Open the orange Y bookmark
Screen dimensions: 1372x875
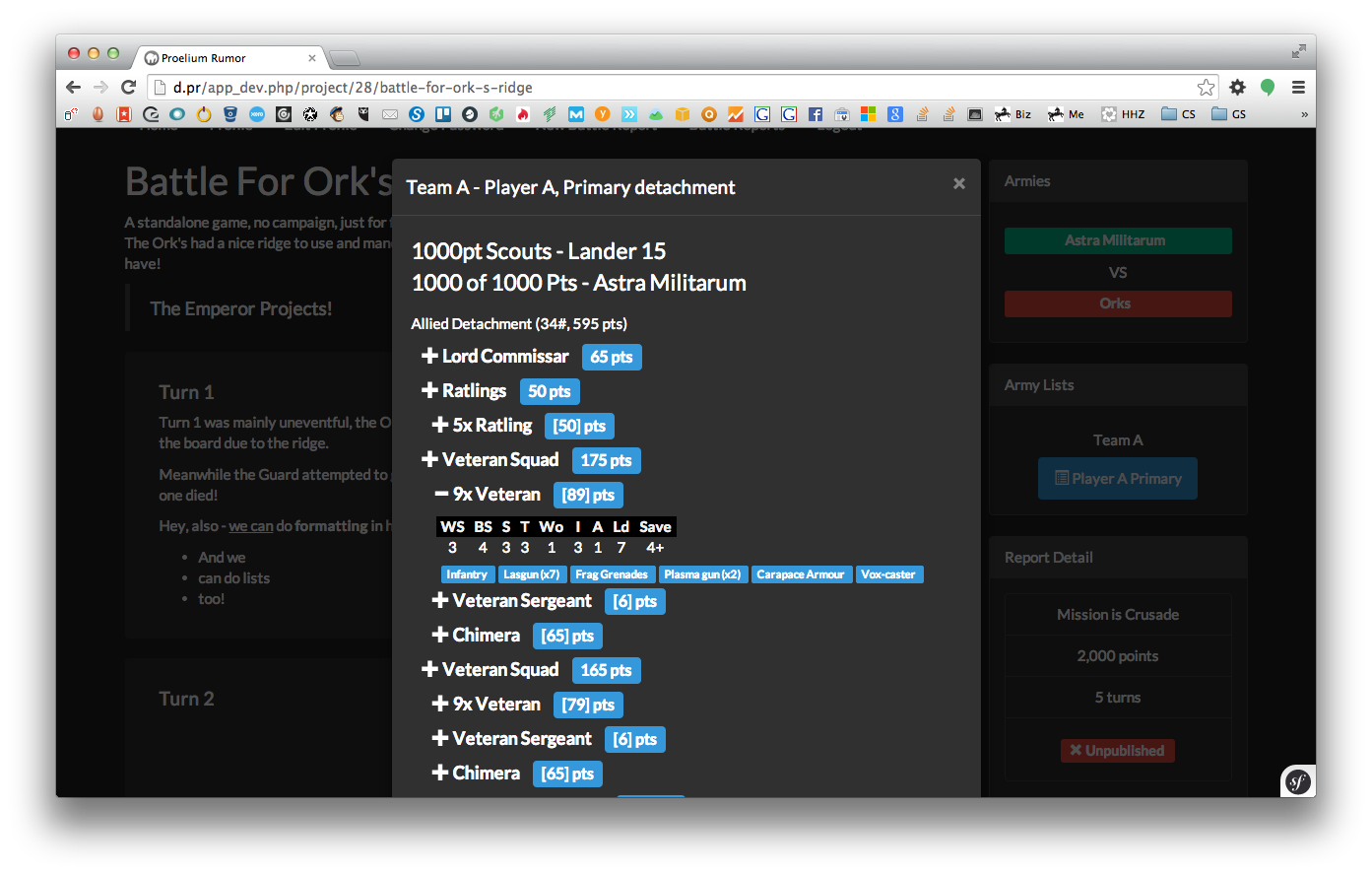click(x=603, y=114)
